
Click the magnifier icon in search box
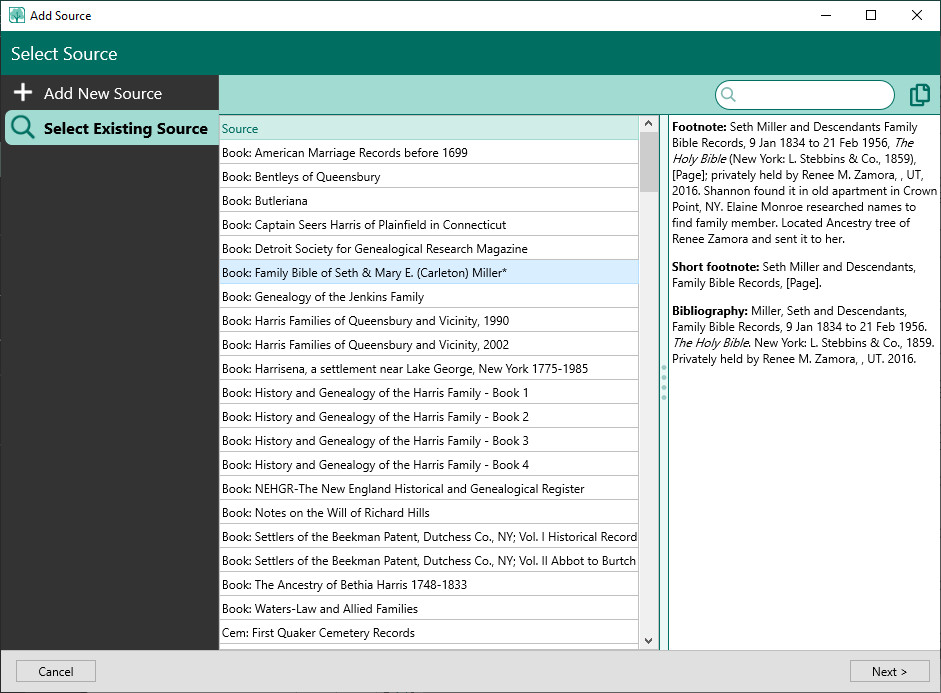[x=729, y=95]
